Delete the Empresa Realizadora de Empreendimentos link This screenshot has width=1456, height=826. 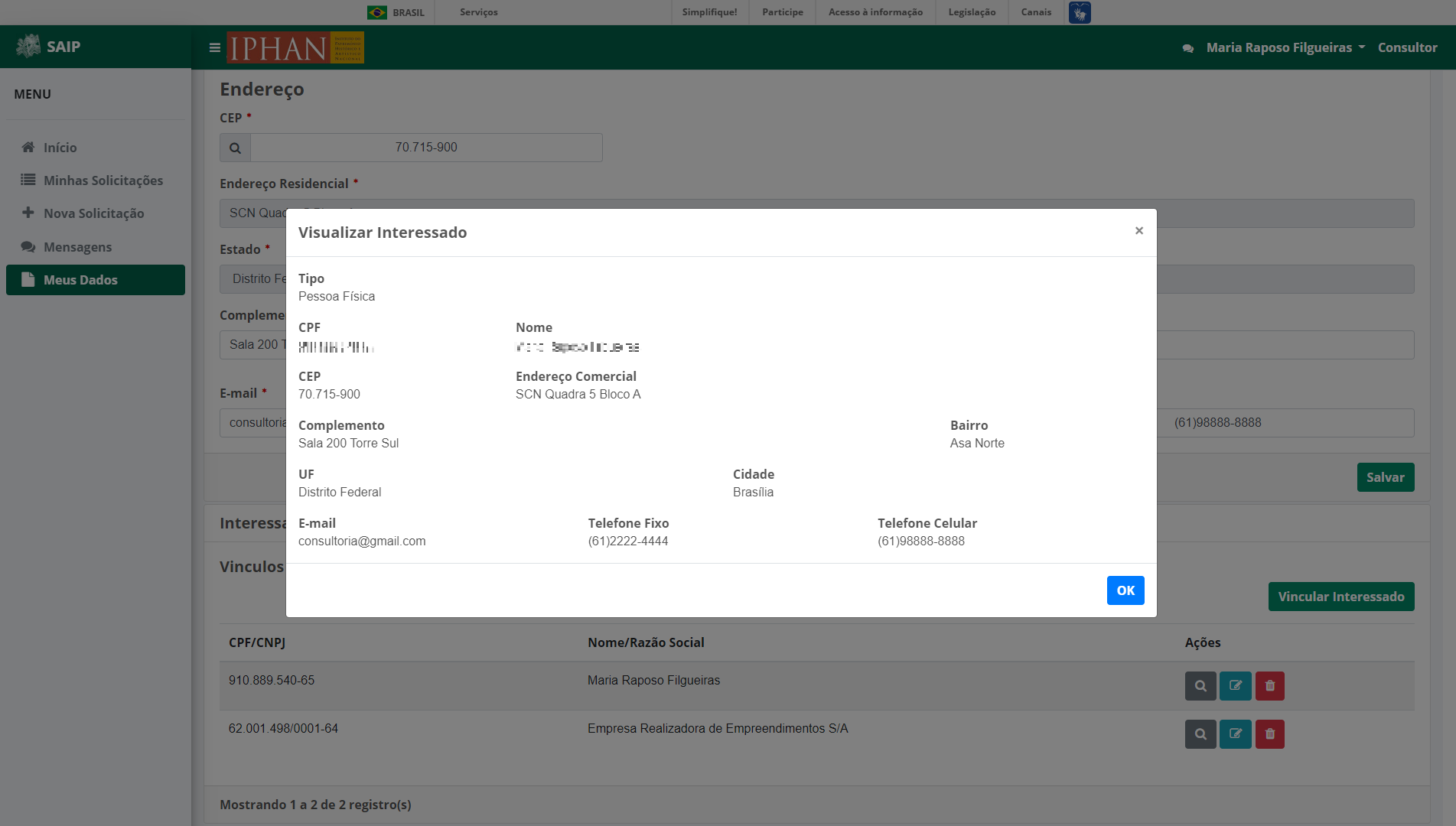pos(1269,734)
